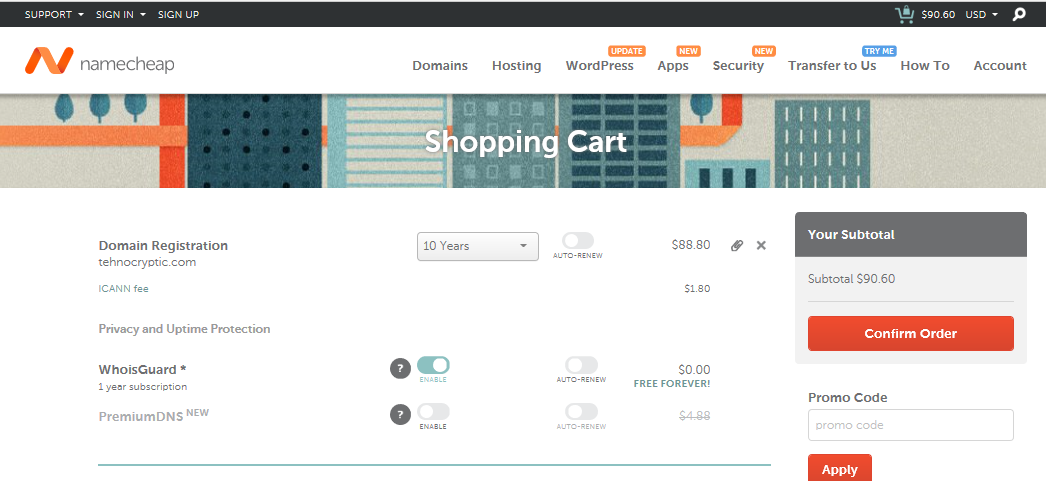
Task: Open PremiumDNS help question mark
Action: (x=400, y=414)
